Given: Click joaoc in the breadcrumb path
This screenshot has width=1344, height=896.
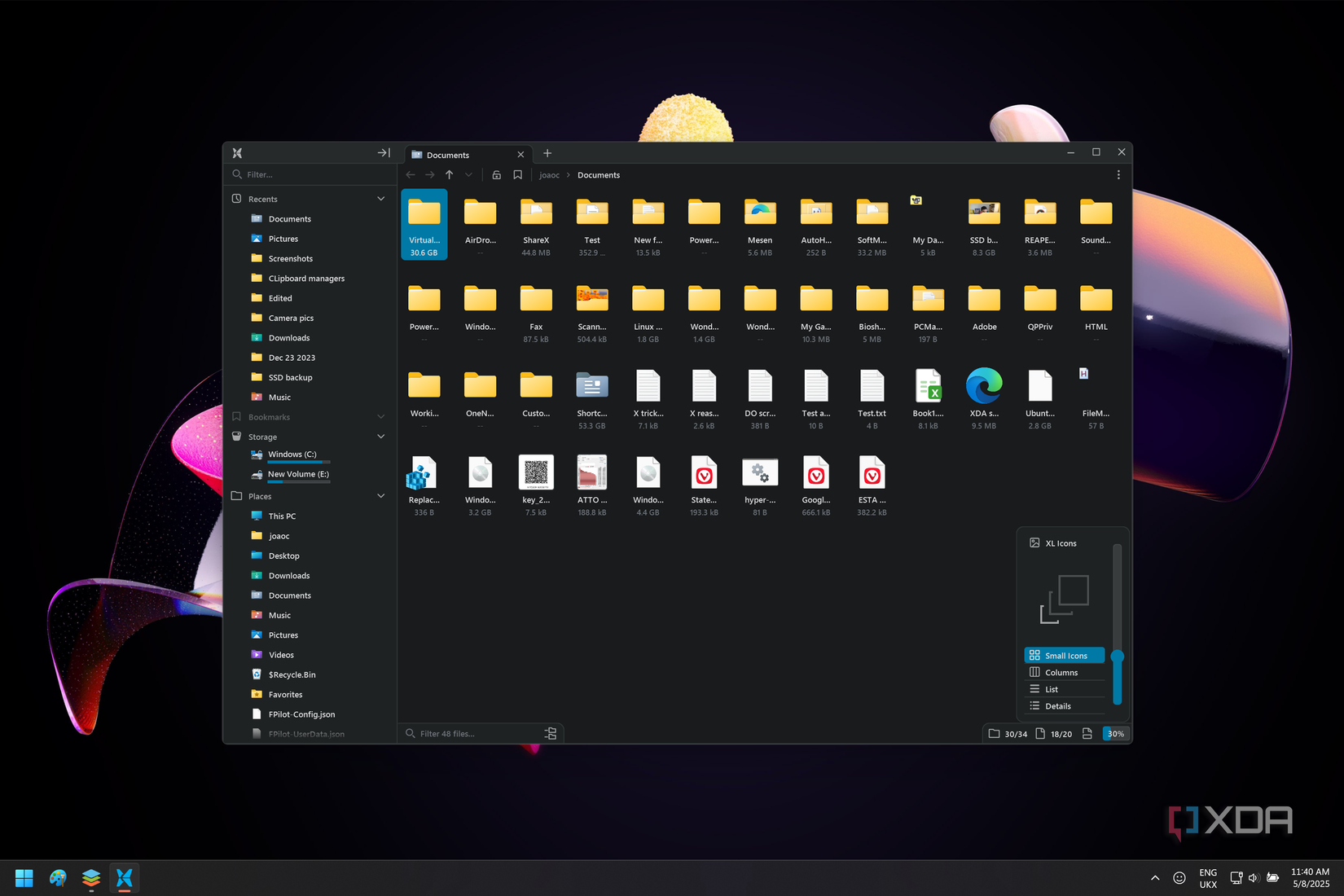Looking at the screenshot, I should point(549,174).
